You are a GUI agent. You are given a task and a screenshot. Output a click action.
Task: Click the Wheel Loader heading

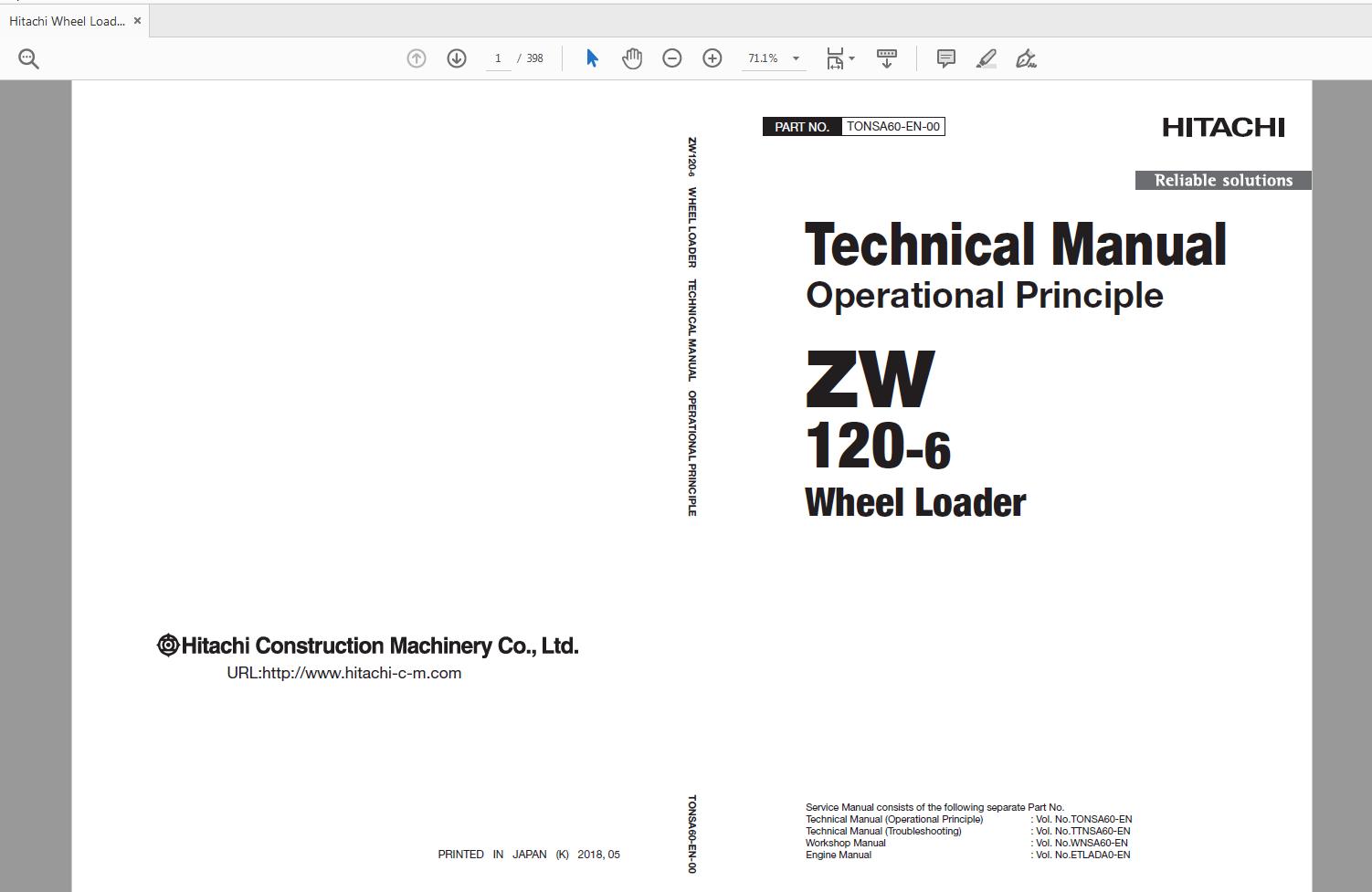[915, 503]
